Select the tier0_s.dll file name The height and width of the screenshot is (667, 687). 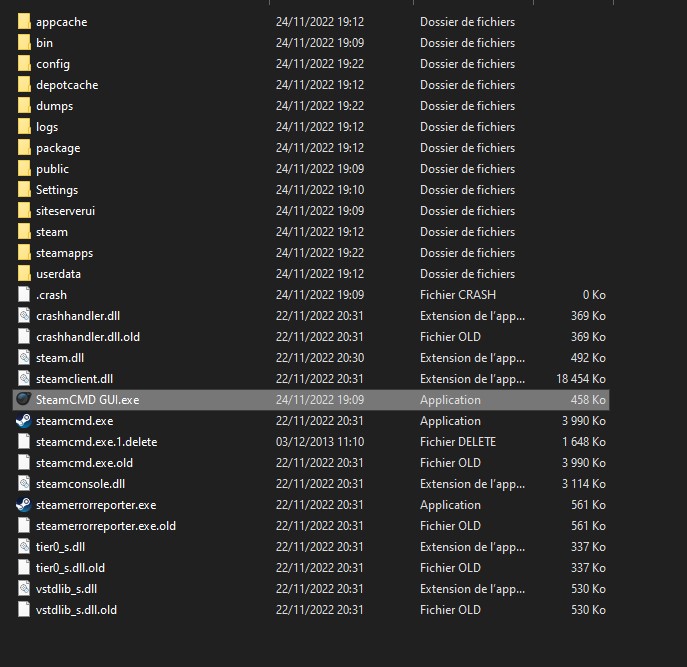[x=60, y=547]
